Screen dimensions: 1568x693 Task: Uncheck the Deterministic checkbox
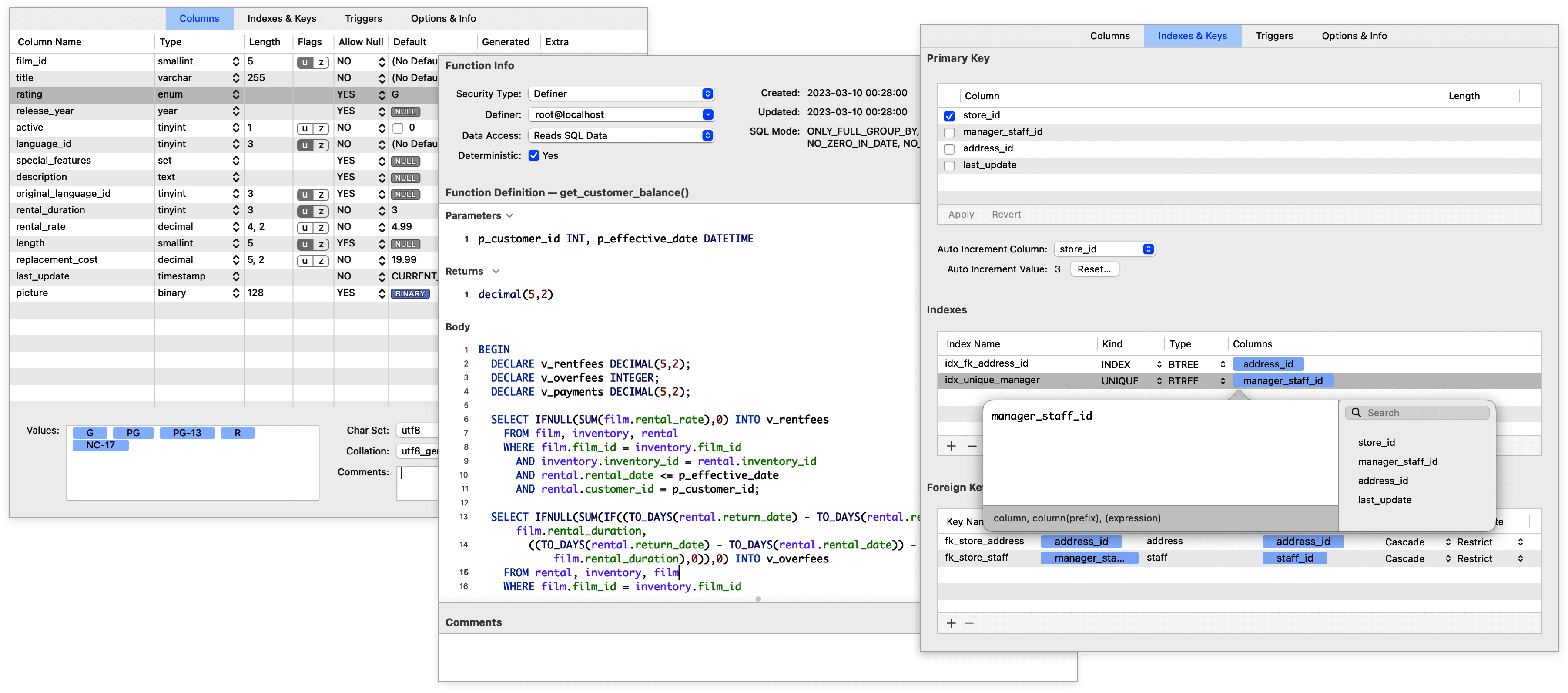(534, 156)
